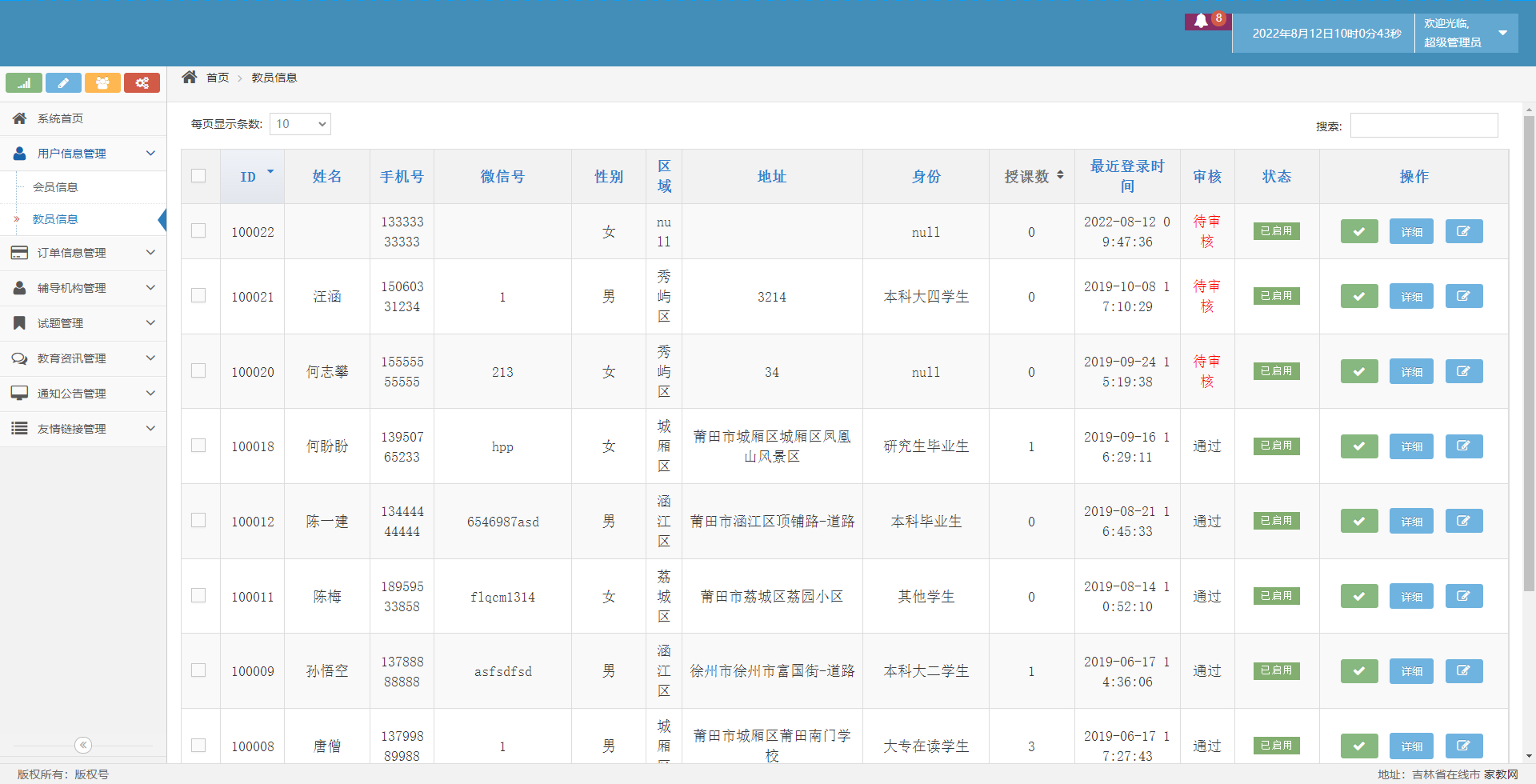The image size is (1536, 784).
Task: Click the vertical scrollbar thumb
Action: pyautogui.click(x=1529, y=354)
